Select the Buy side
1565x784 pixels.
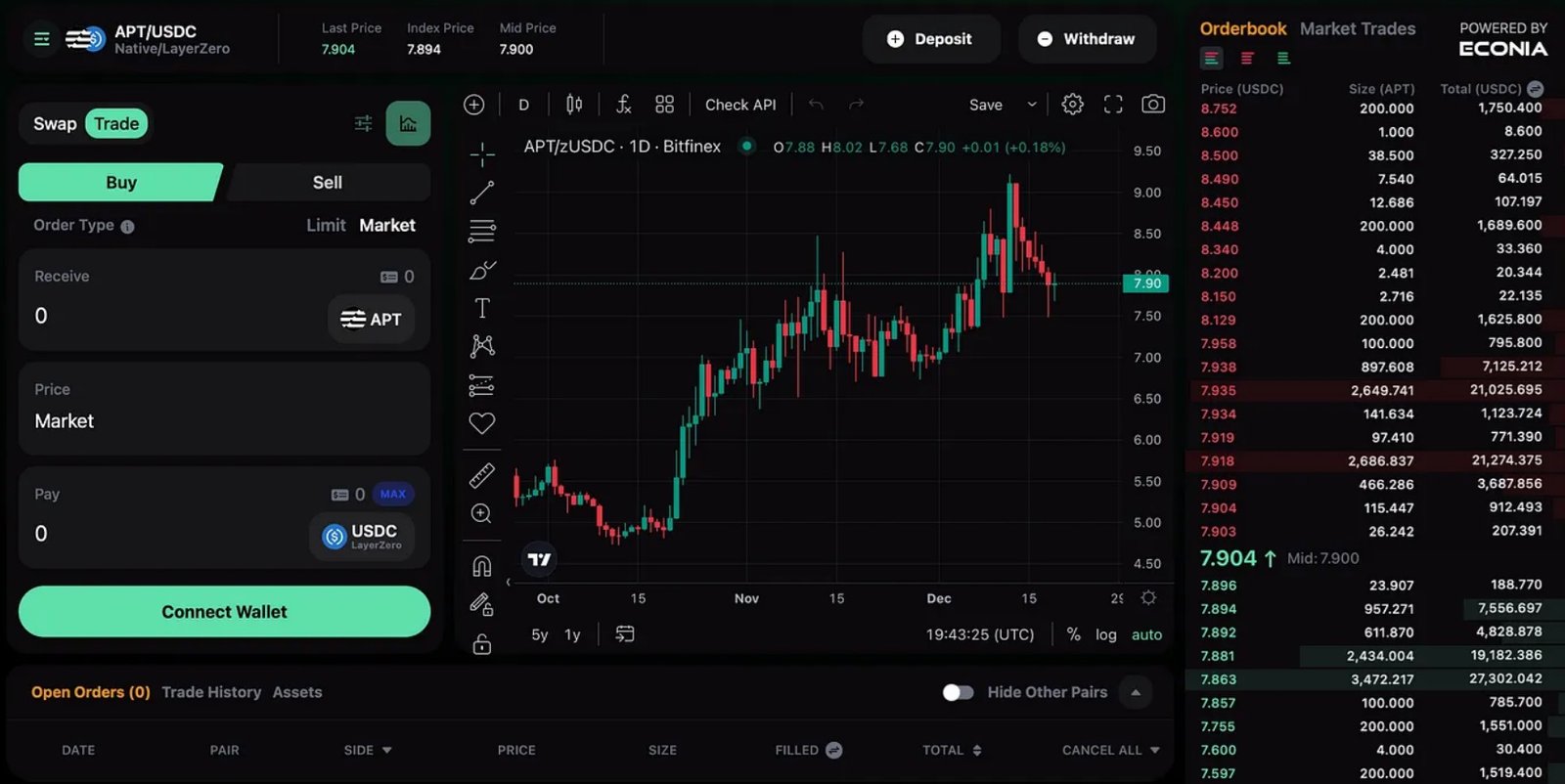coord(120,183)
